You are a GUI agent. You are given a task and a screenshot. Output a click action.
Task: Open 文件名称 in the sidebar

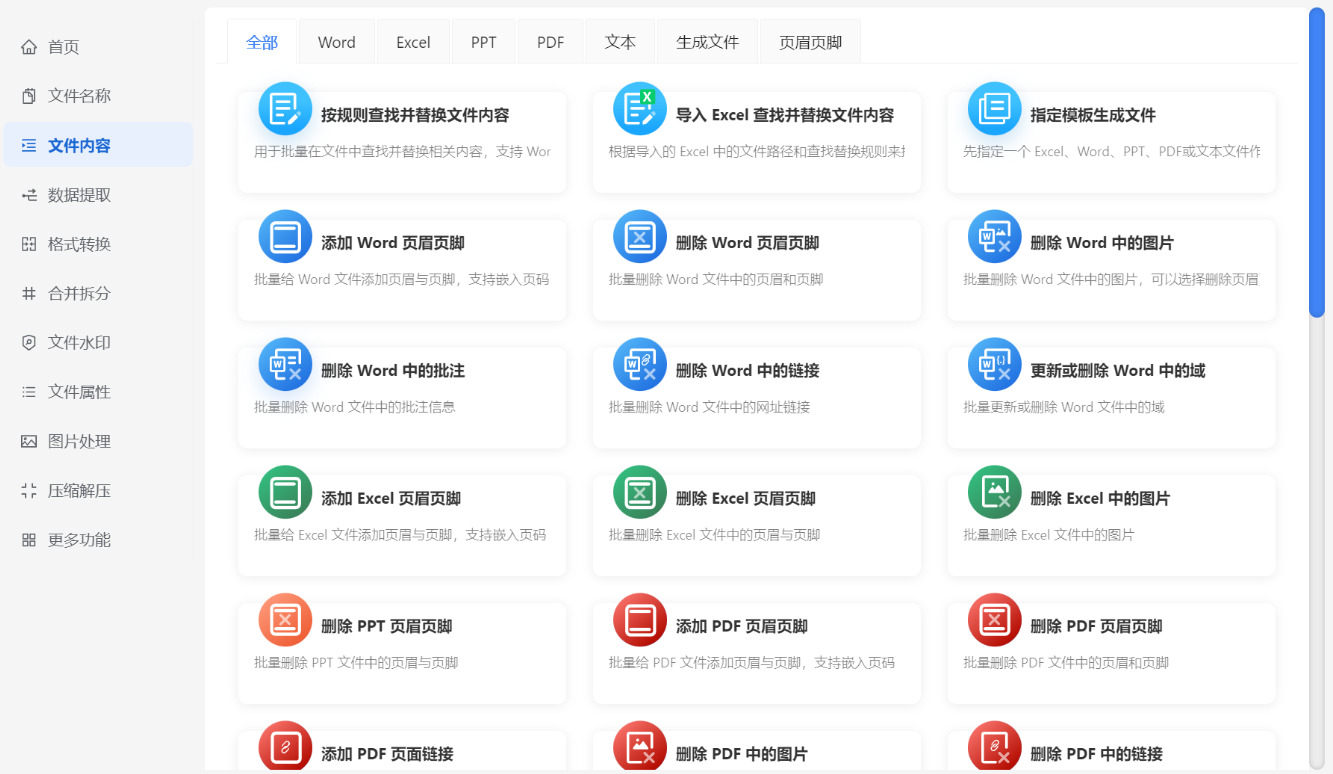tap(98, 96)
